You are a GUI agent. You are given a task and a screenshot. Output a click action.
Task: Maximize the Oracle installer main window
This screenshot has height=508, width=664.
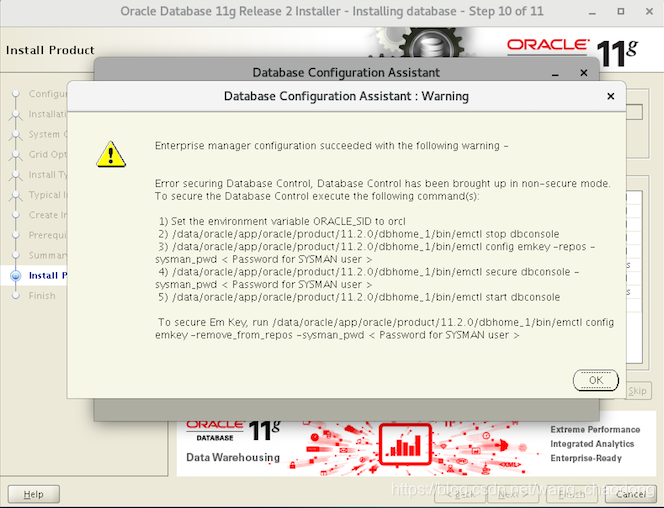[x=621, y=11]
